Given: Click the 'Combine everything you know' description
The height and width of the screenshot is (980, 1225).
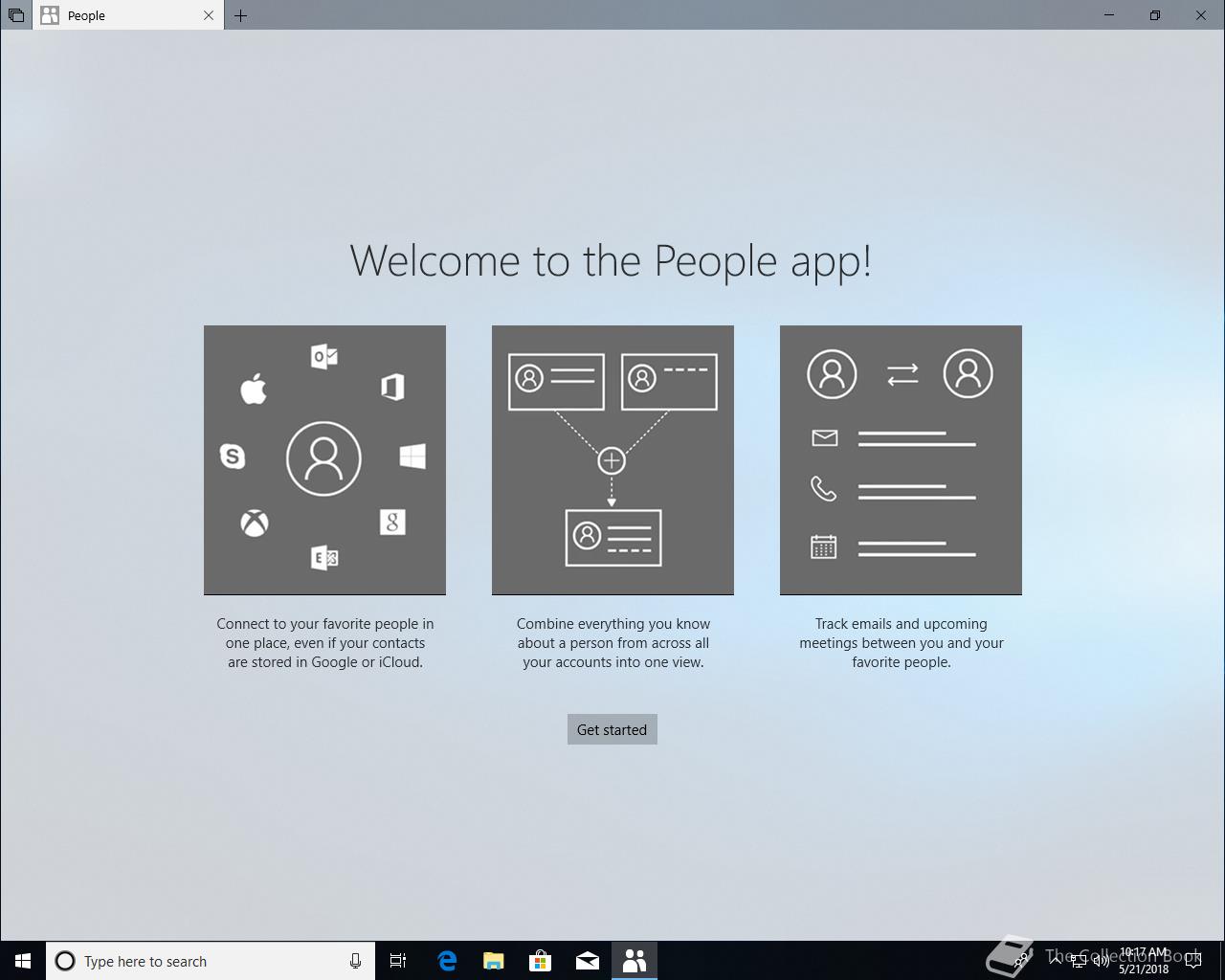Looking at the screenshot, I should [x=613, y=643].
